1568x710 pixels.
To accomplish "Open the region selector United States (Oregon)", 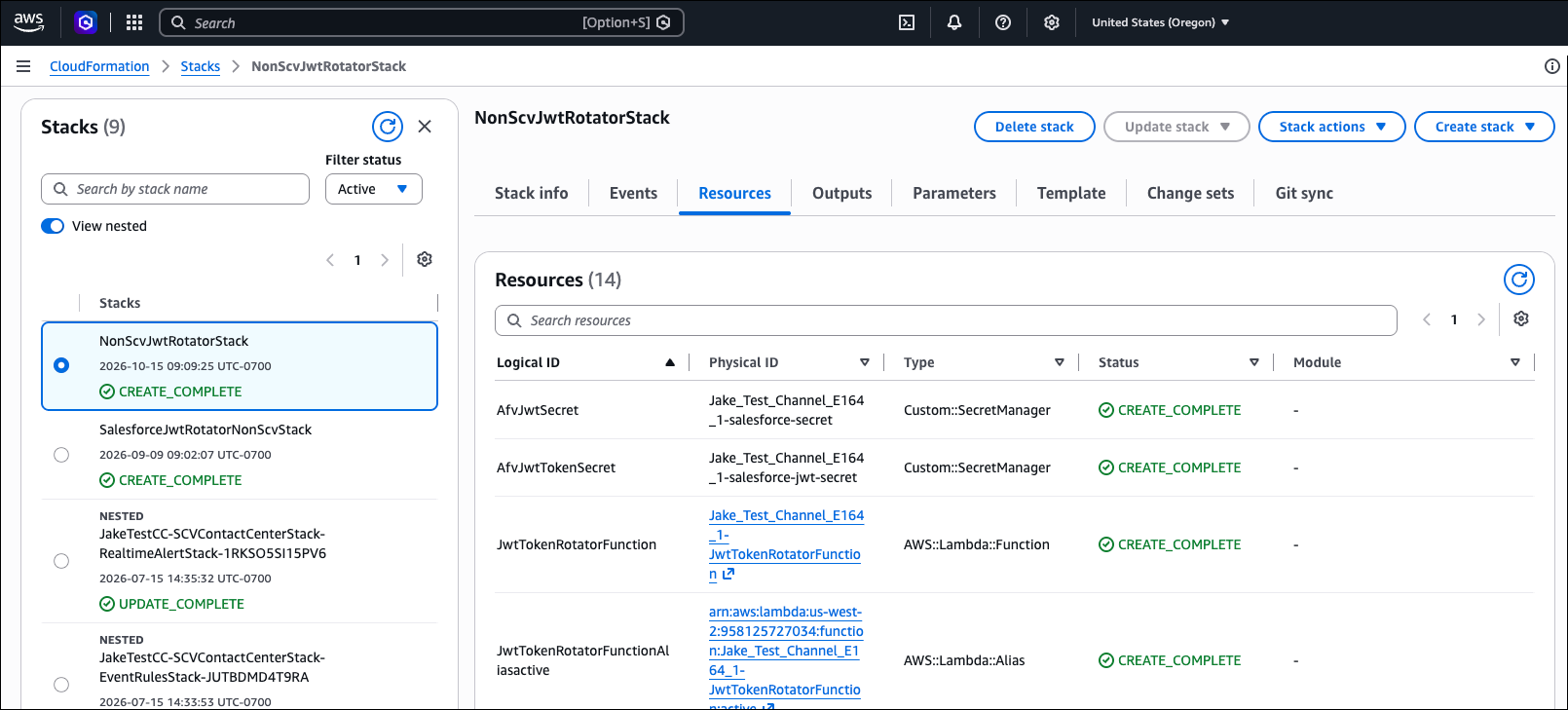I will [1160, 22].
